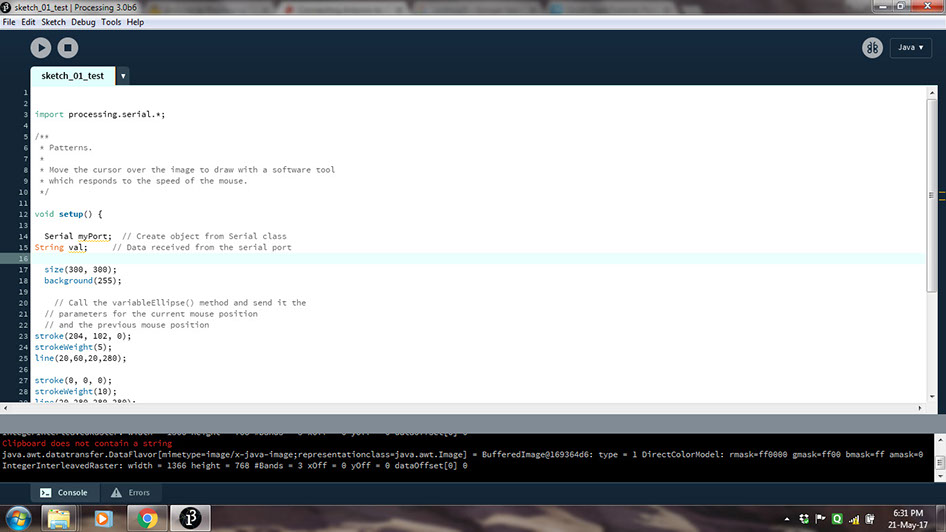The image size is (946, 532).
Task: Click the java.awt.datatransfer.DataFlavor console line
Action: coord(462,454)
